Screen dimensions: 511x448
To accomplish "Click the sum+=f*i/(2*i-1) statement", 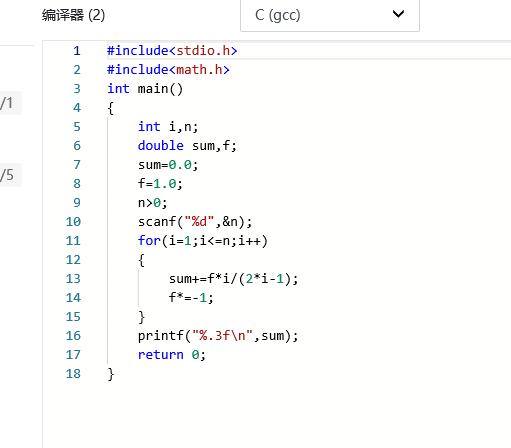I will (233, 279).
